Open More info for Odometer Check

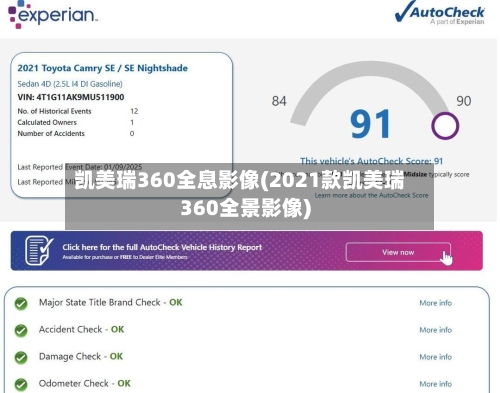click(435, 384)
